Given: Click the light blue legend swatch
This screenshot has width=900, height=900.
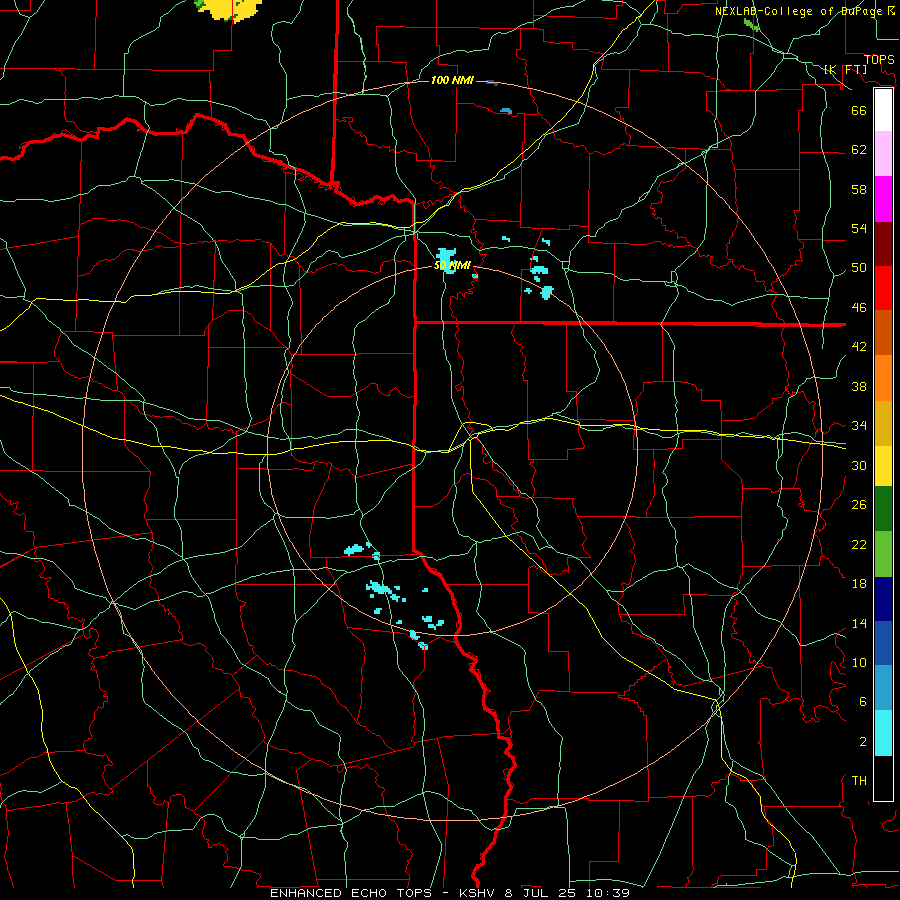Looking at the screenshot, I should (883, 688).
